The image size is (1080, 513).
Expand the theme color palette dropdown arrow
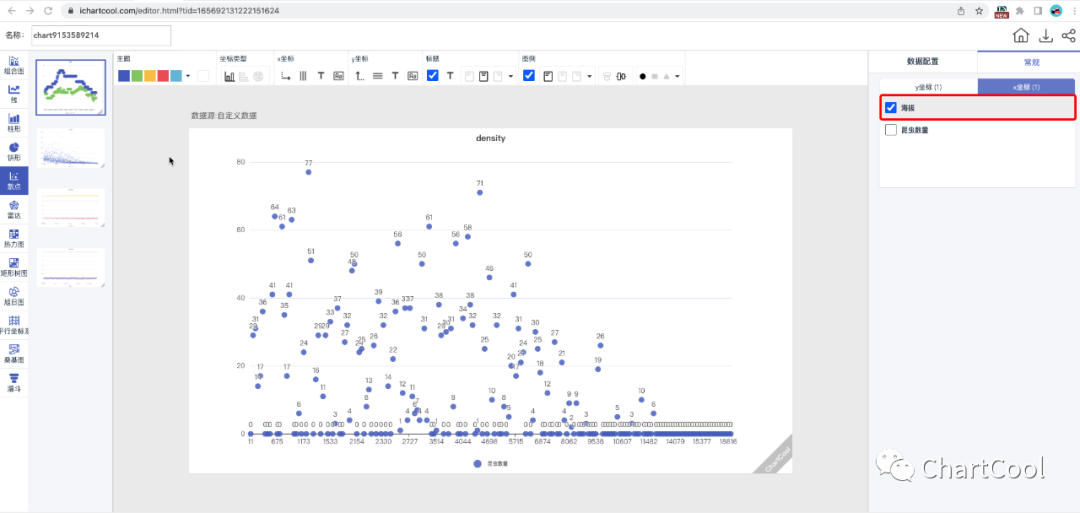coord(189,76)
